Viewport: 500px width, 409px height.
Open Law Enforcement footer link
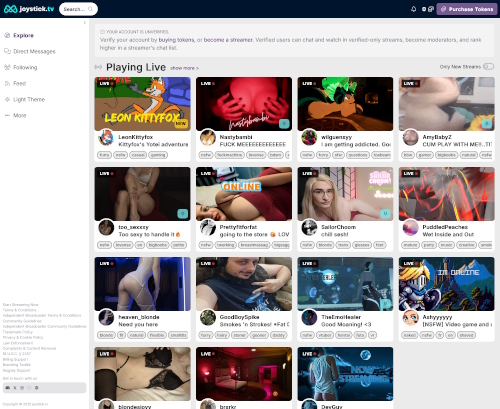(x=18, y=343)
